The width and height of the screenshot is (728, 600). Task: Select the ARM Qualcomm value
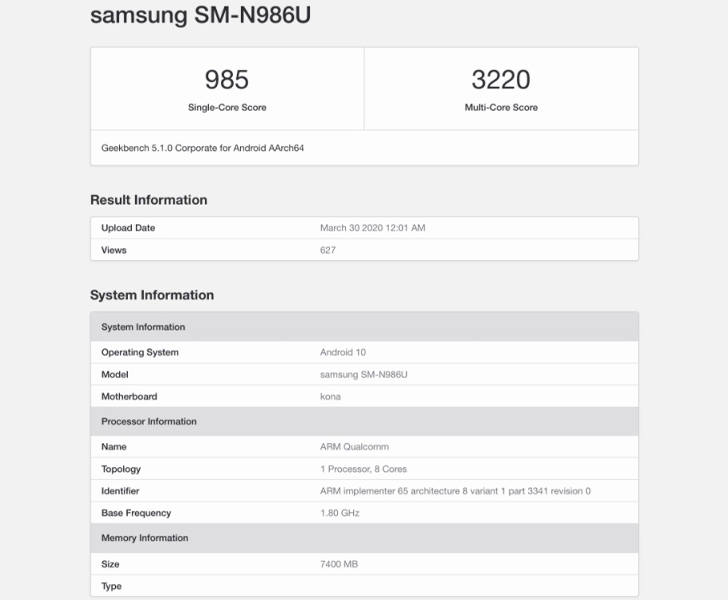tap(354, 446)
